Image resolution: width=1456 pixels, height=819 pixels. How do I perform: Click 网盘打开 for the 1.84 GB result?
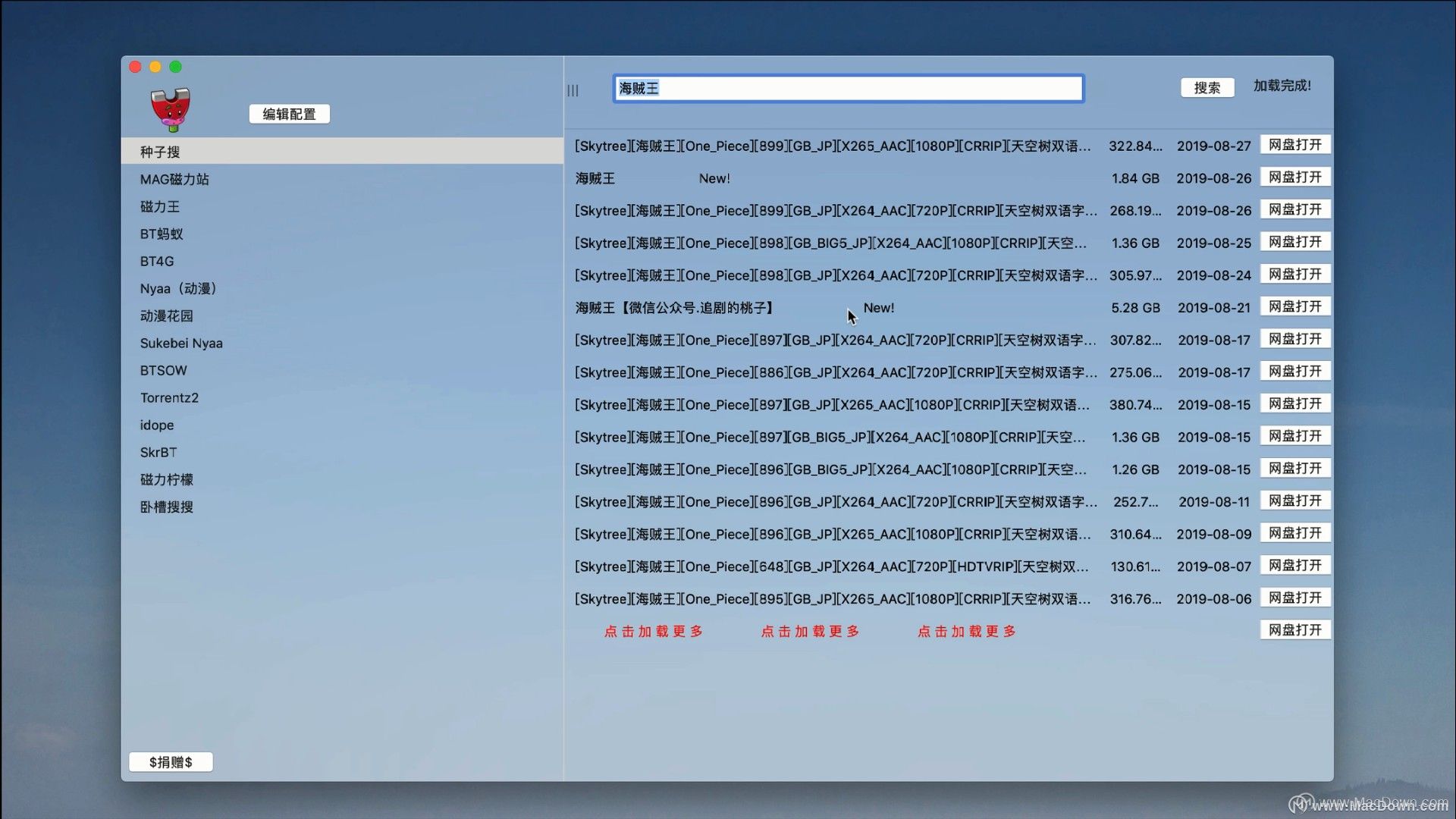pyautogui.click(x=1295, y=177)
